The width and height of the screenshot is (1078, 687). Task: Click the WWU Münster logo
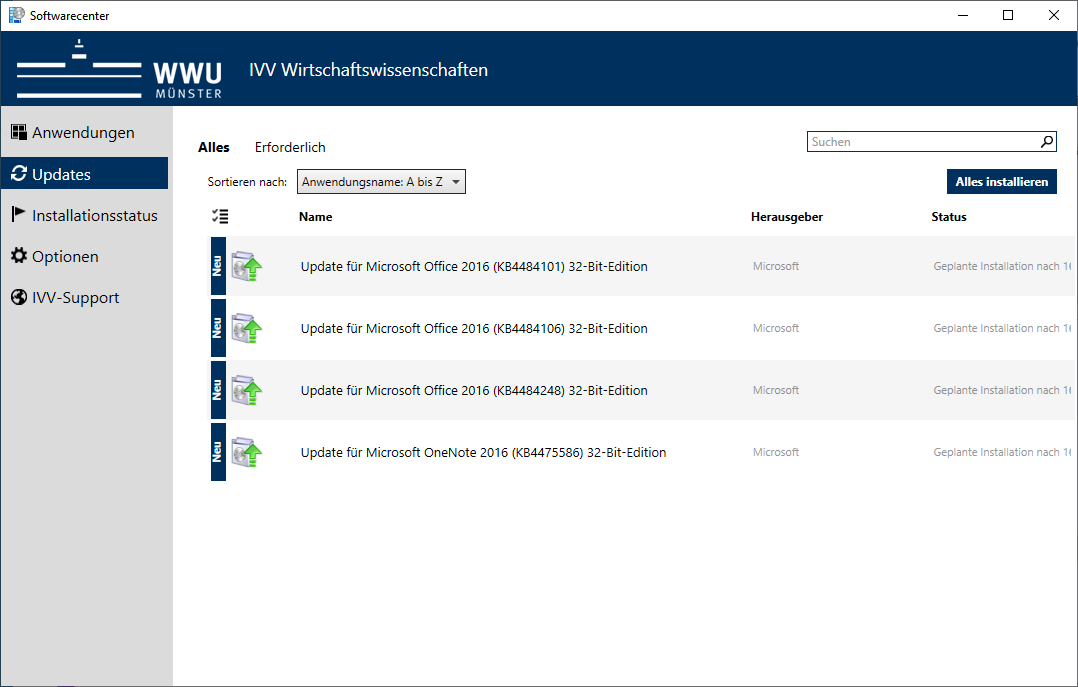pyautogui.click(x=119, y=69)
